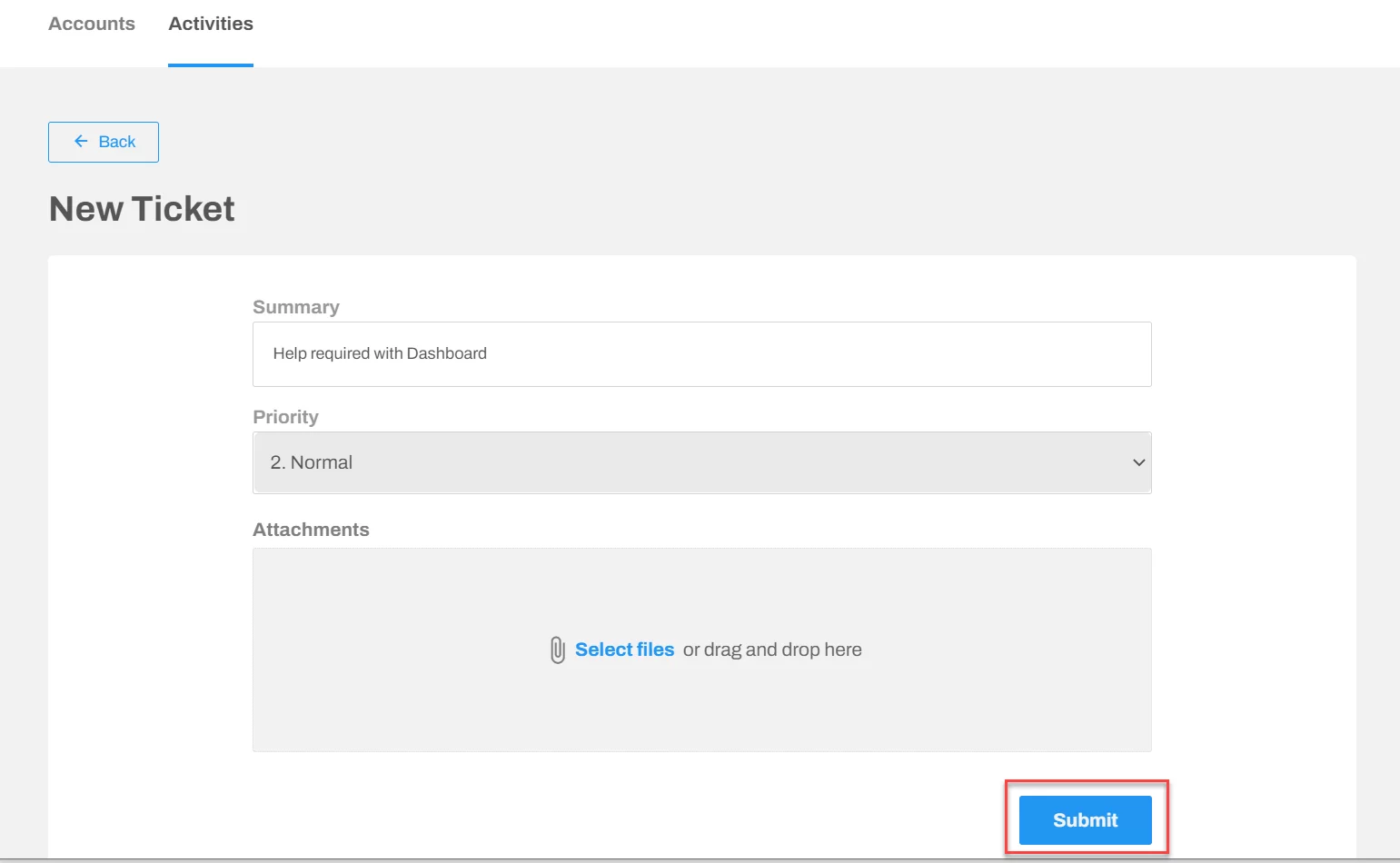Viewport: 1400px width, 863px height.
Task: Click the Summary field label
Action: click(x=296, y=307)
